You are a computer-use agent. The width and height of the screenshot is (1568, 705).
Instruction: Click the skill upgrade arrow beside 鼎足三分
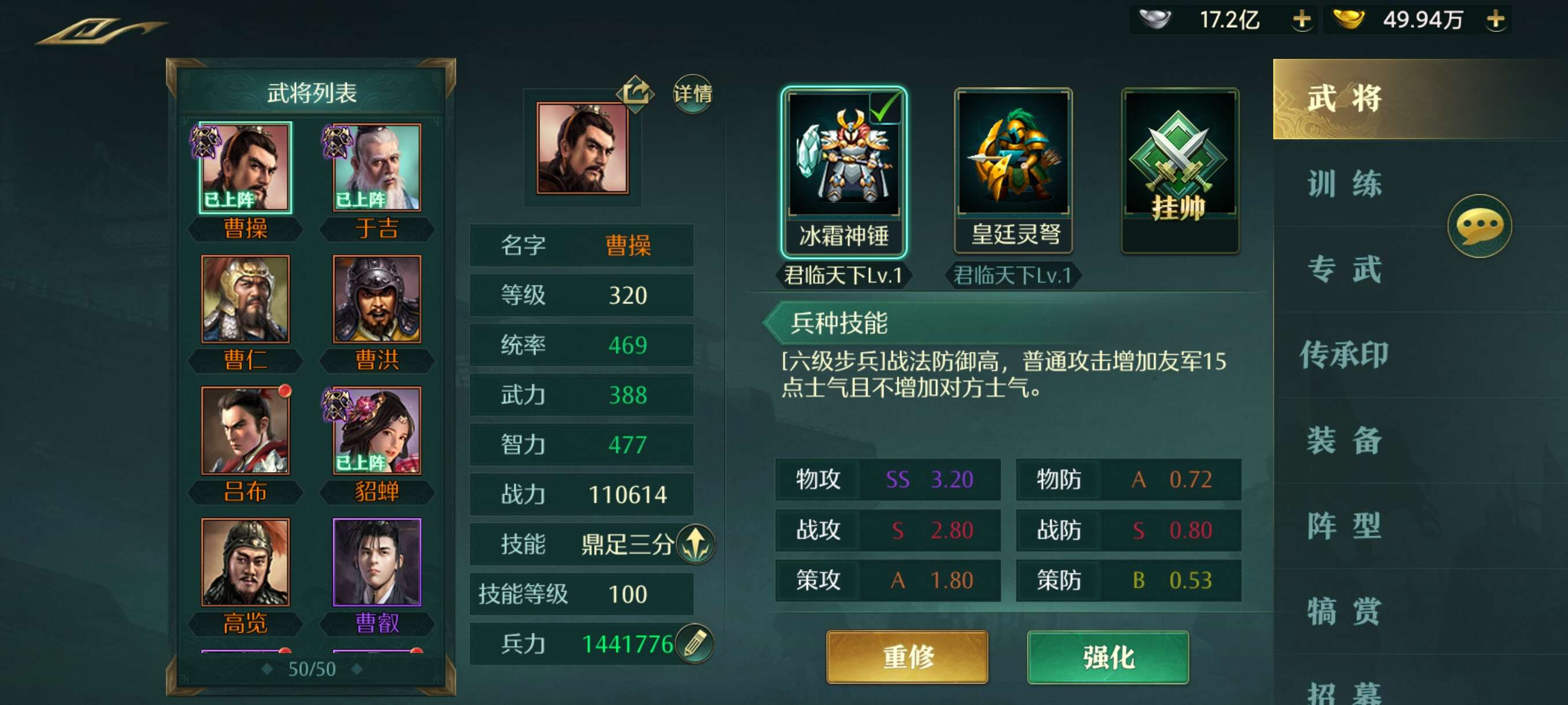coord(696,543)
